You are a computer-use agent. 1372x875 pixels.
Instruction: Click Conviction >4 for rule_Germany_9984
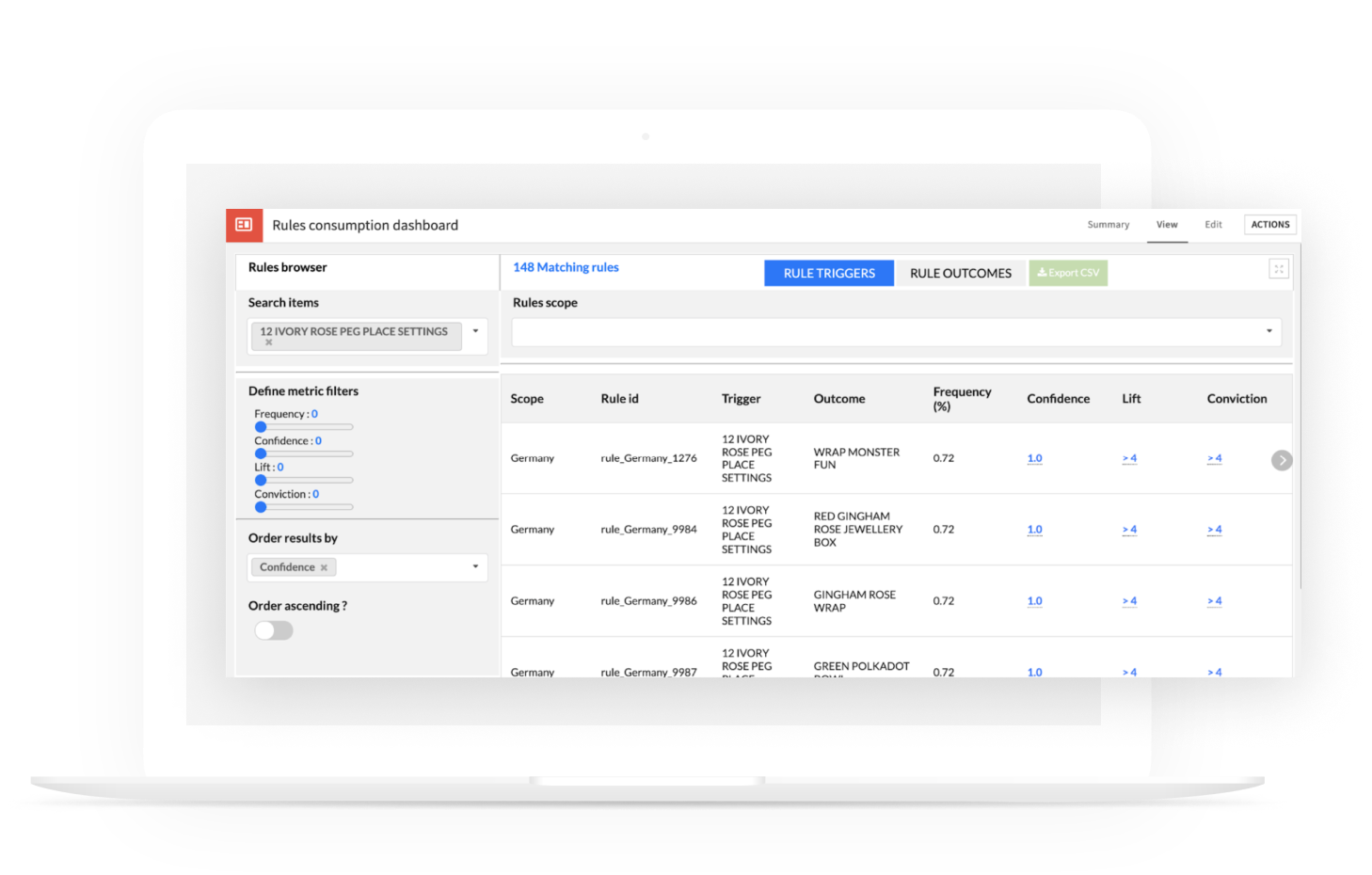click(1214, 530)
